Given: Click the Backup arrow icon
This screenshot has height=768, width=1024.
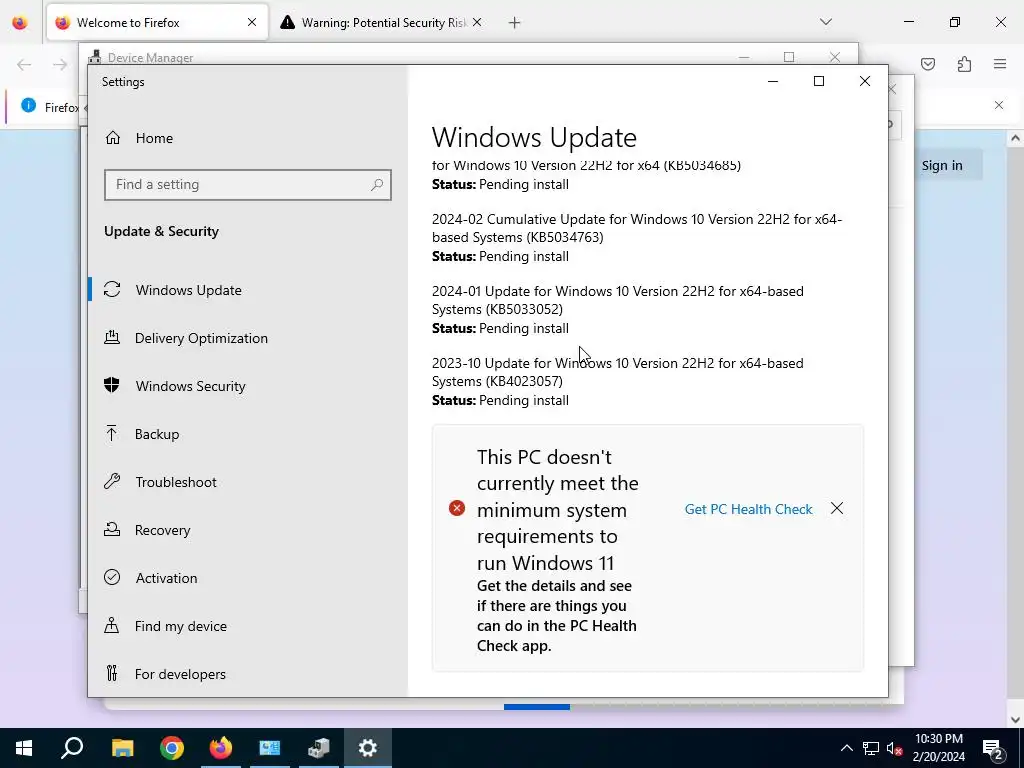Looking at the screenshot, I should coord(112,433).
